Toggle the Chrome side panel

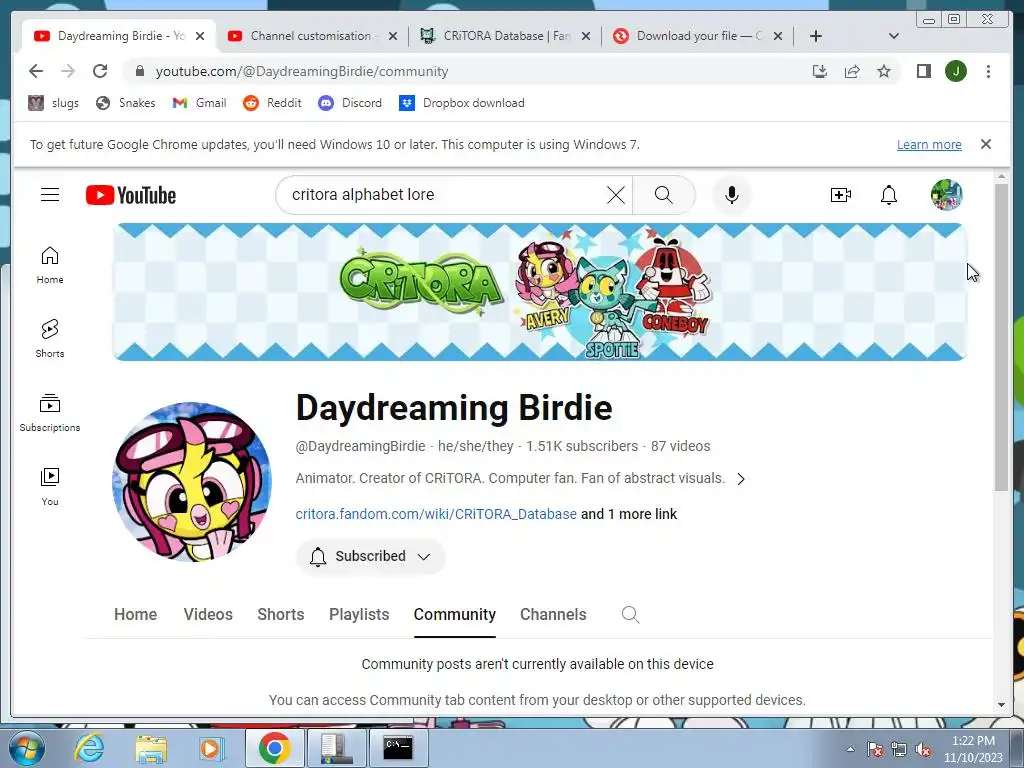[923, 71]
